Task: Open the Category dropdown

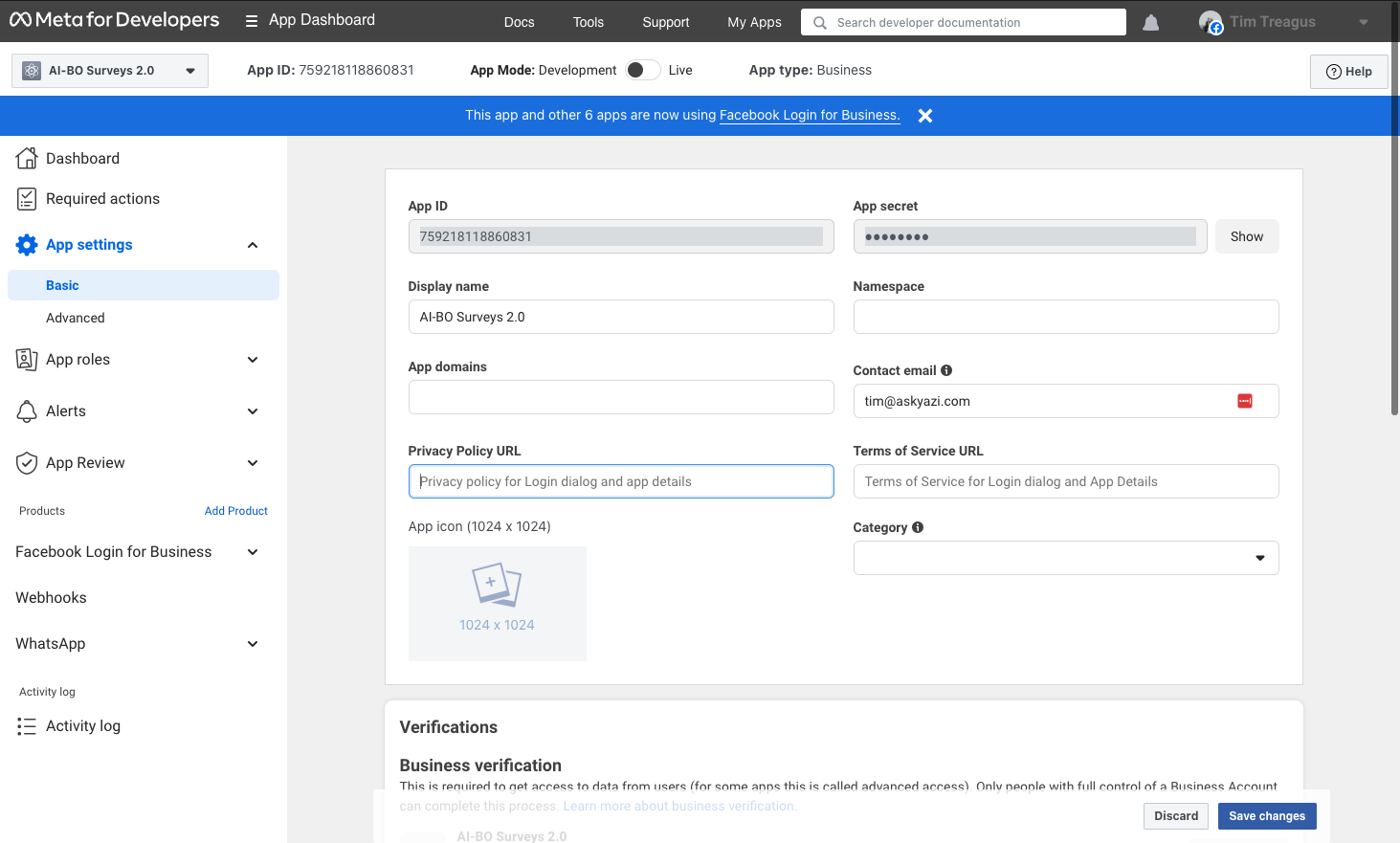Action: coord(1066,558)
